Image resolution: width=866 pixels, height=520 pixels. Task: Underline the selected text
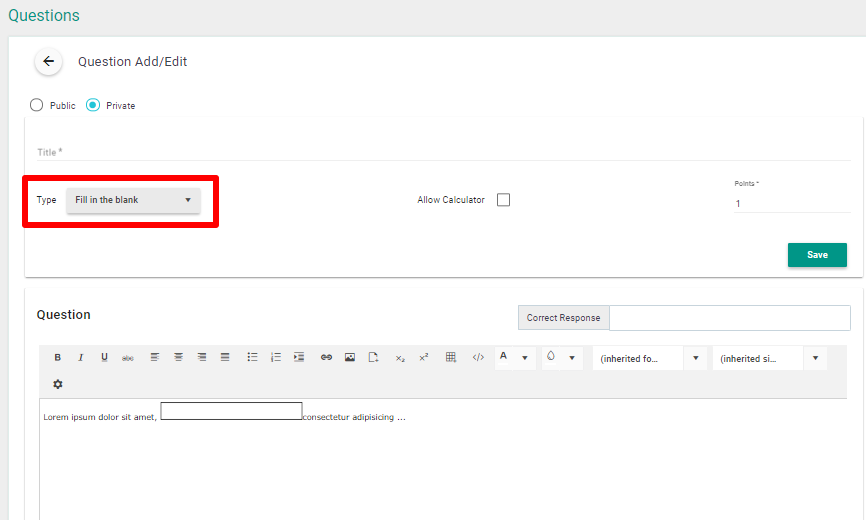104,358
